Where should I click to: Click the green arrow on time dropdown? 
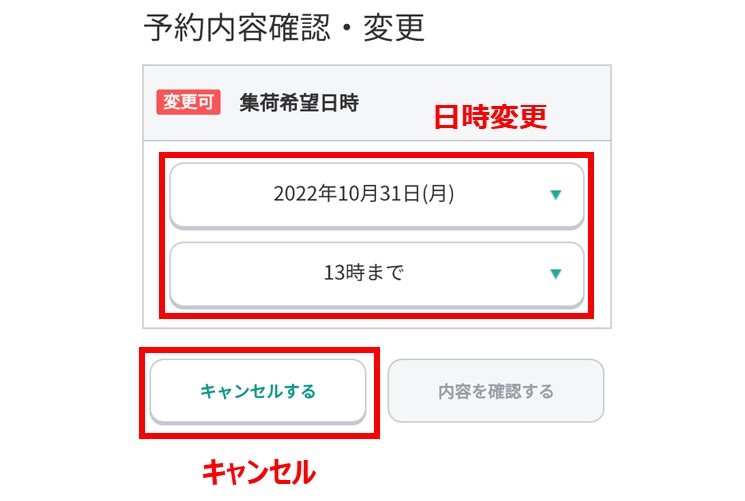pos(556,274)
